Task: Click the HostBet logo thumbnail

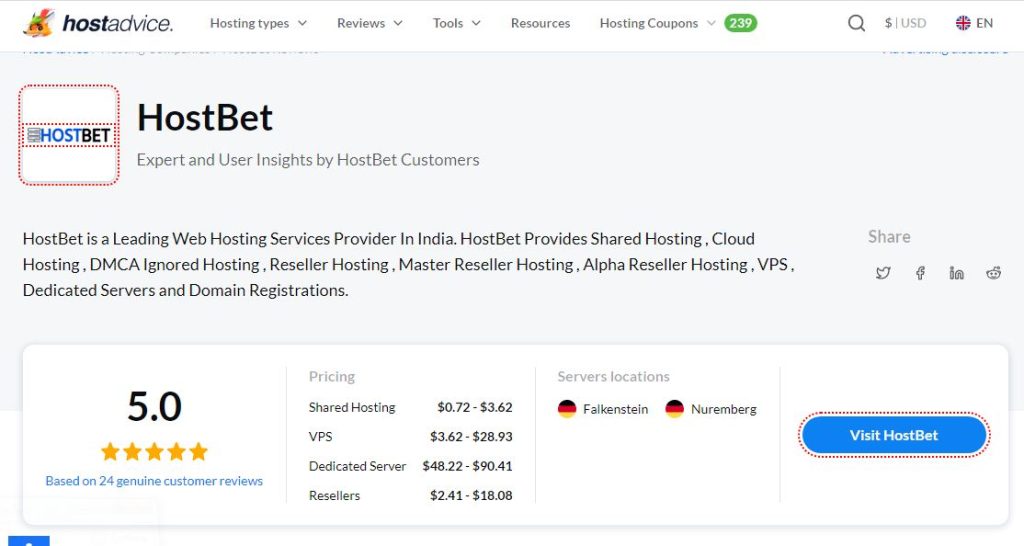Action: [69, 135]
